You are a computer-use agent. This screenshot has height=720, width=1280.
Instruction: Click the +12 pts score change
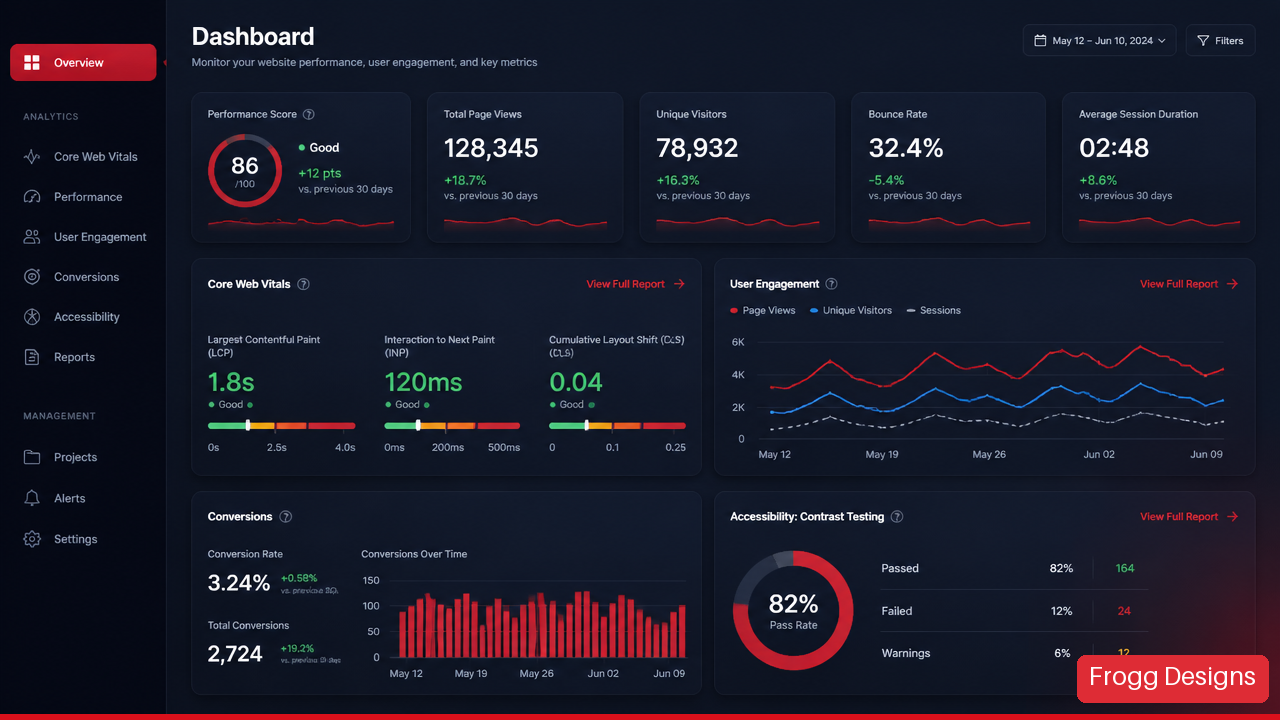320,173
